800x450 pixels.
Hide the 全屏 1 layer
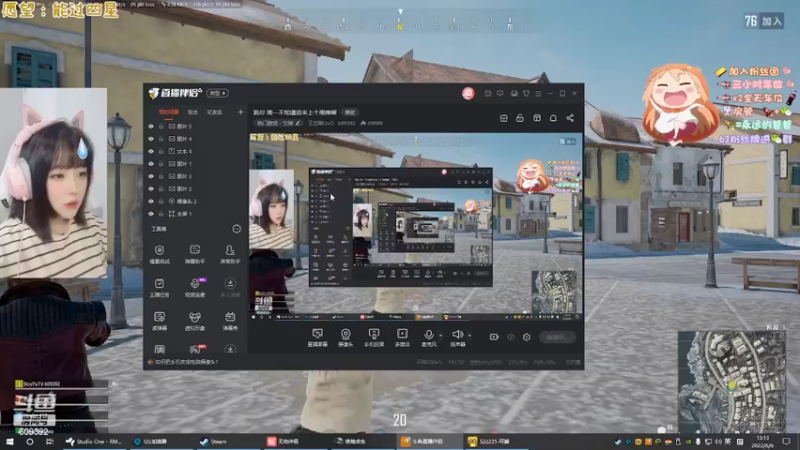(151, 214)
